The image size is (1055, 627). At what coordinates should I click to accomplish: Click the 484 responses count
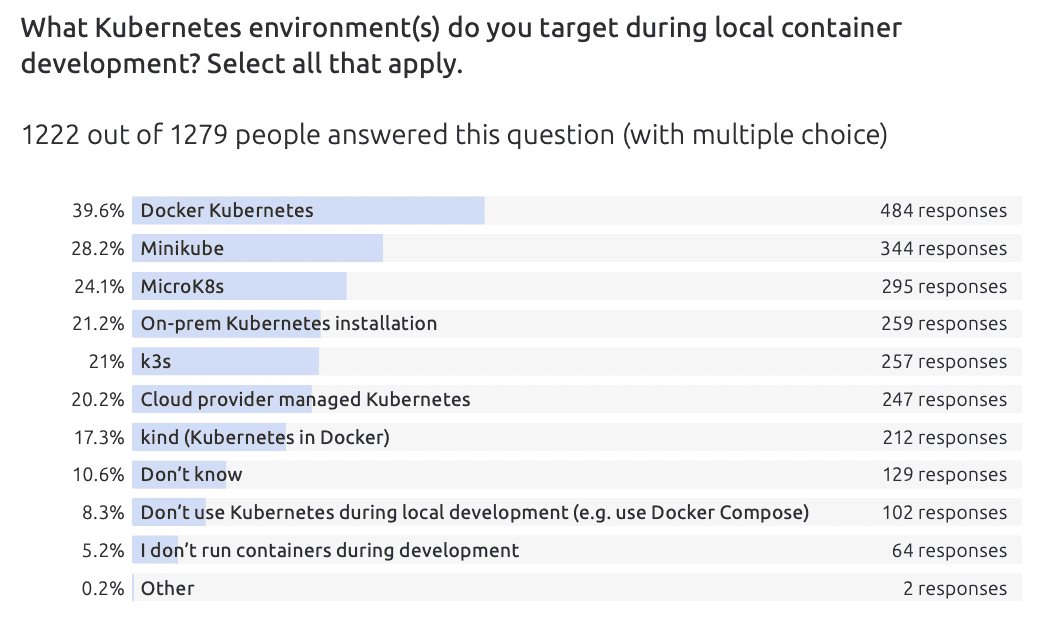tap(943, 211)
